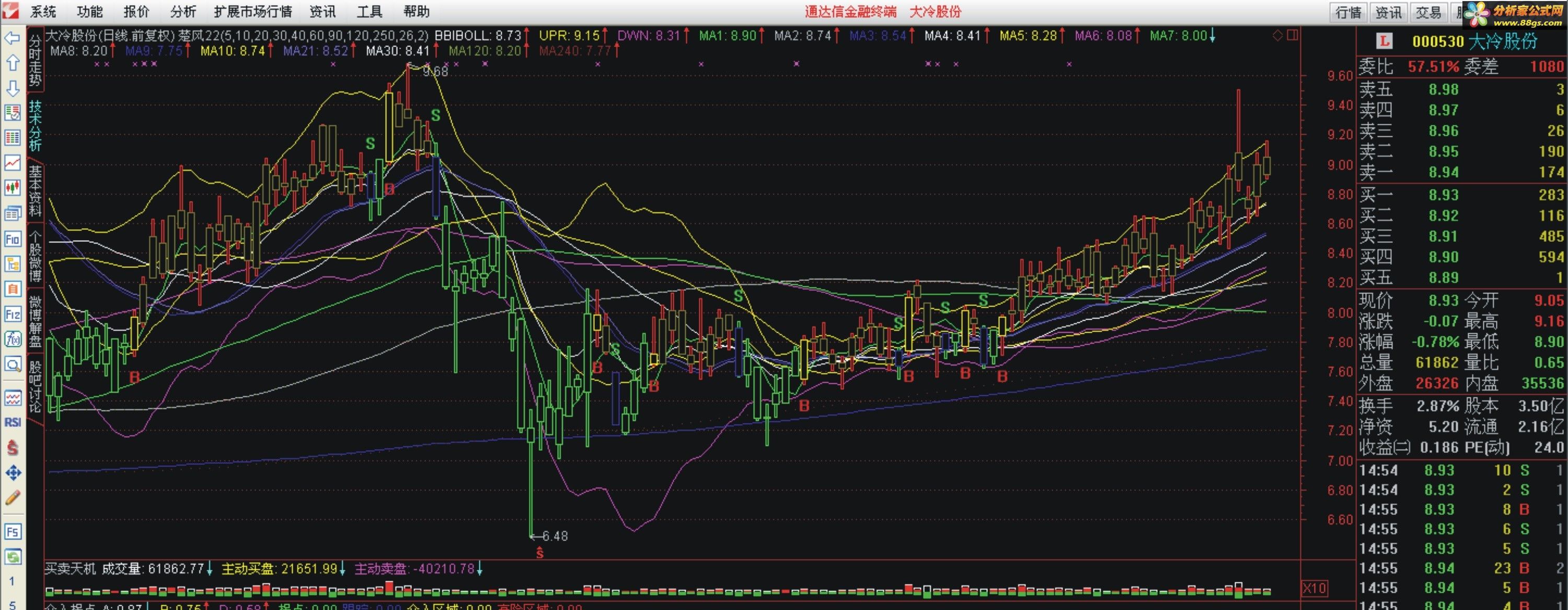
Task: Switch to the 分时走势 vertical tab
Action: click(36, 60)
